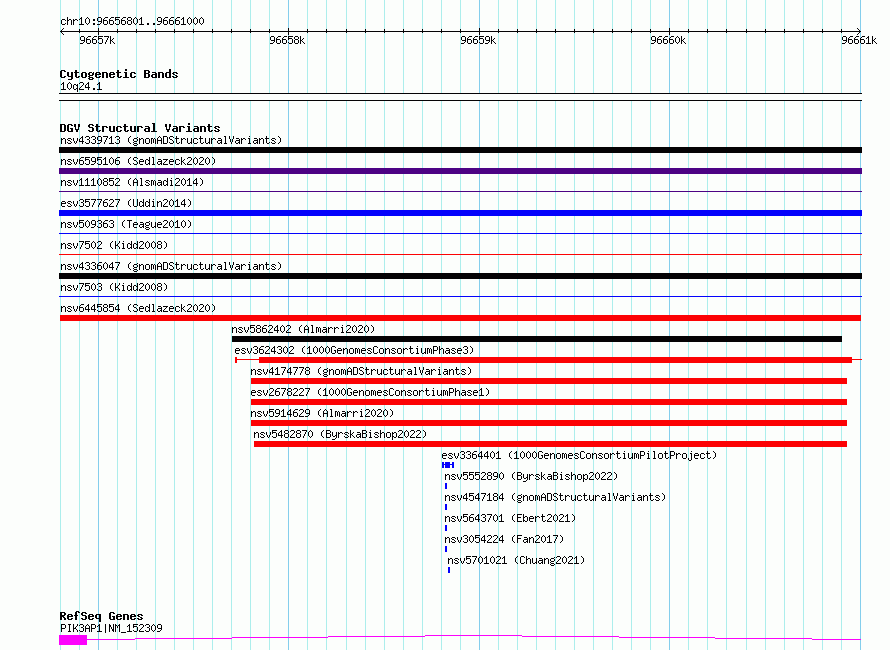This screenshot has width=890, height=650.
Task: Click the red bar under esv2678227
Action: click(x=548, y=402)
